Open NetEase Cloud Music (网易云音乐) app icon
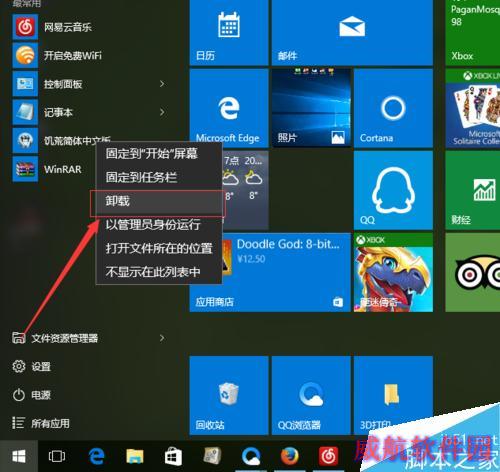 tap(25, 27)
